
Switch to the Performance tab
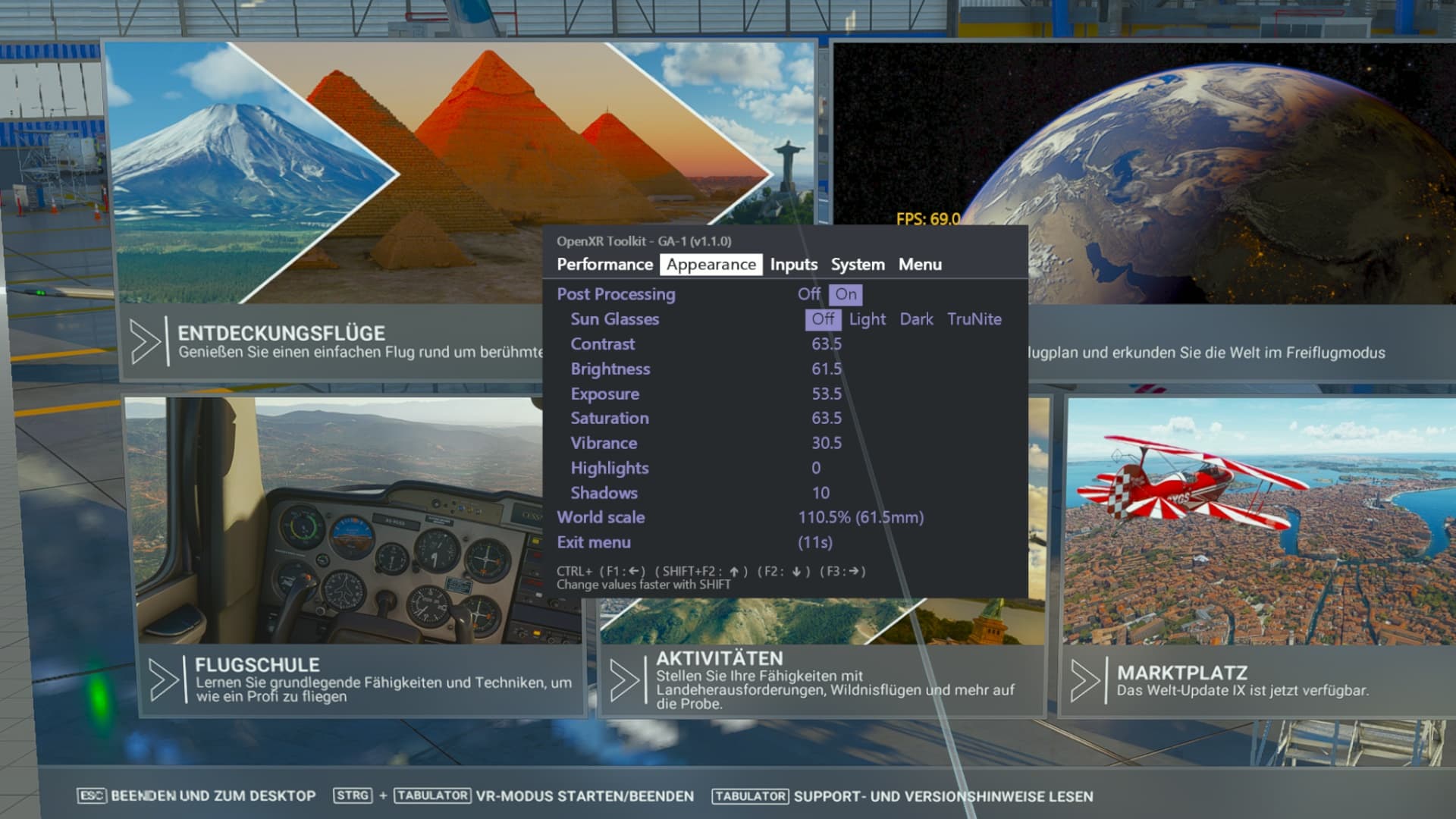604,265
